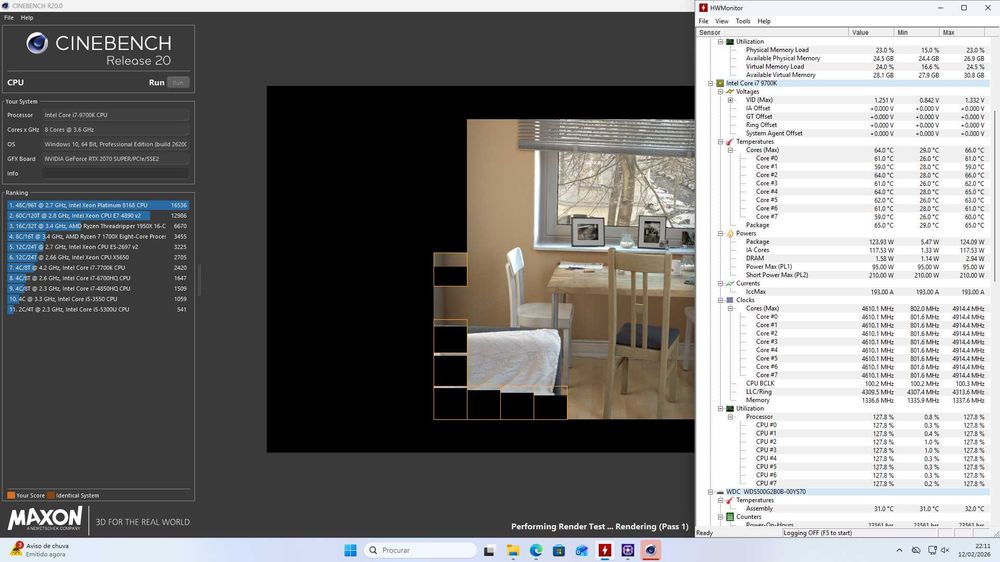Collapse the WDC WDS500G2B0B drive node
Viewport: 1000px width, 562px height.
pos(710,492)
